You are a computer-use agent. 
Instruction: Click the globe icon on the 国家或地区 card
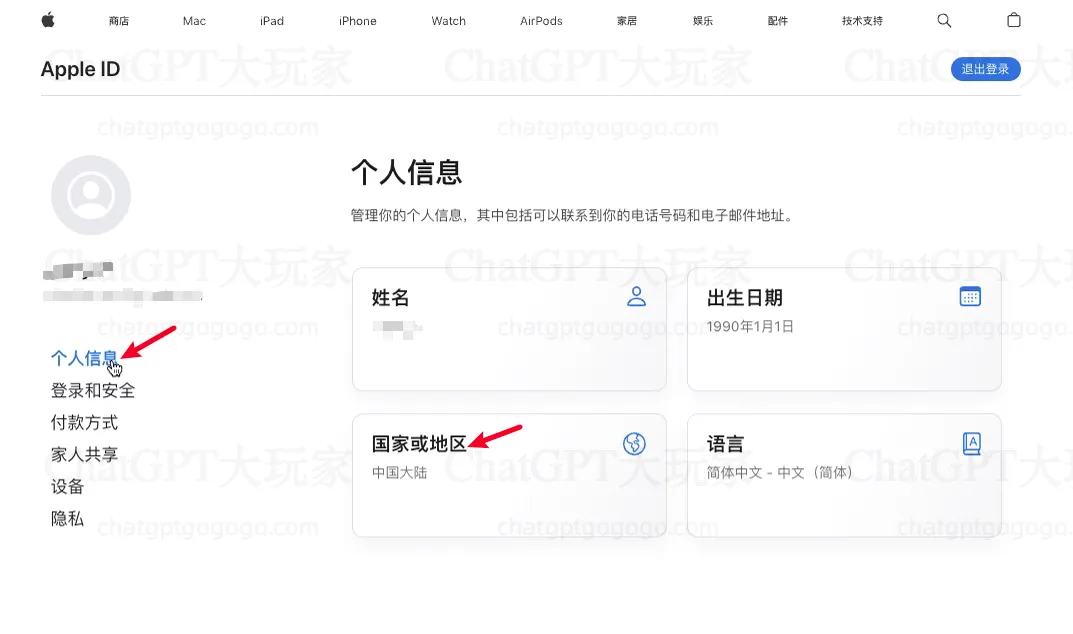click(x=633, y=443)
